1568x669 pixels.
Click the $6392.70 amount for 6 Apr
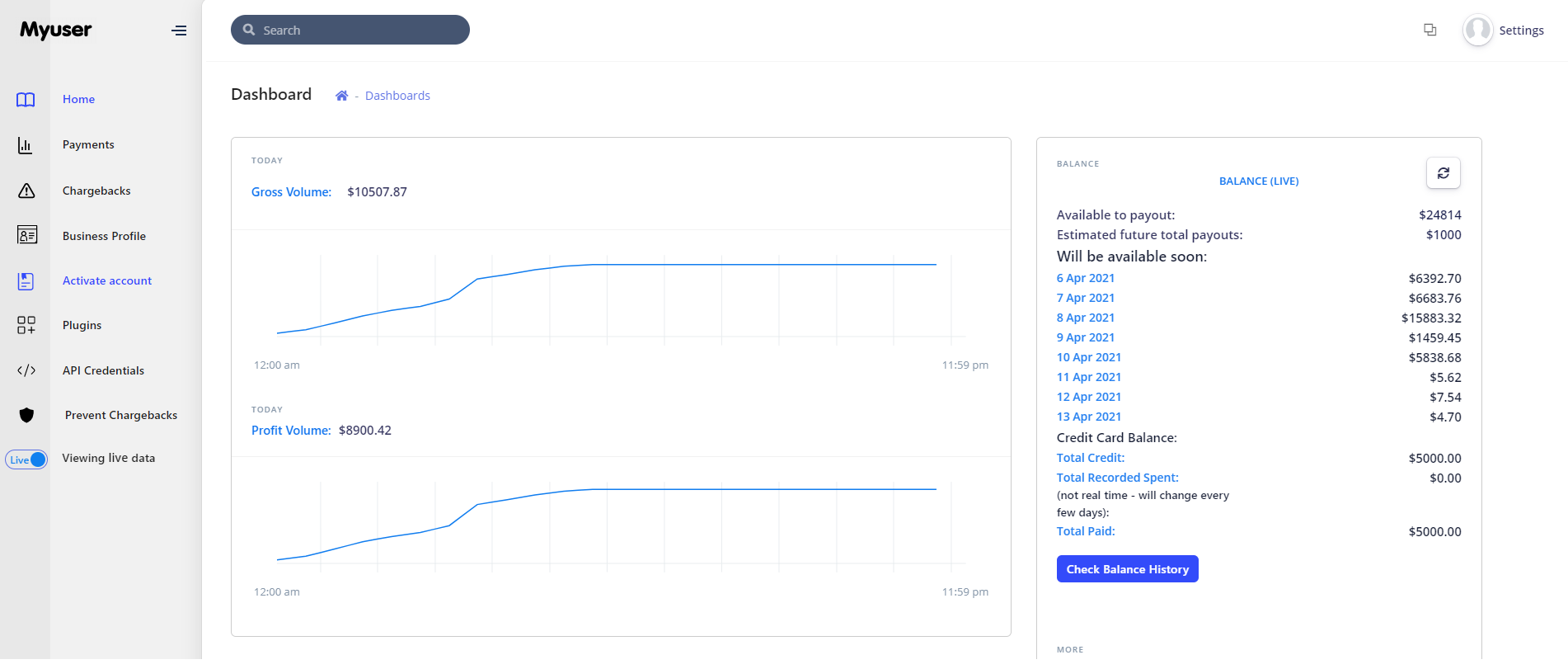point(1434,278)
